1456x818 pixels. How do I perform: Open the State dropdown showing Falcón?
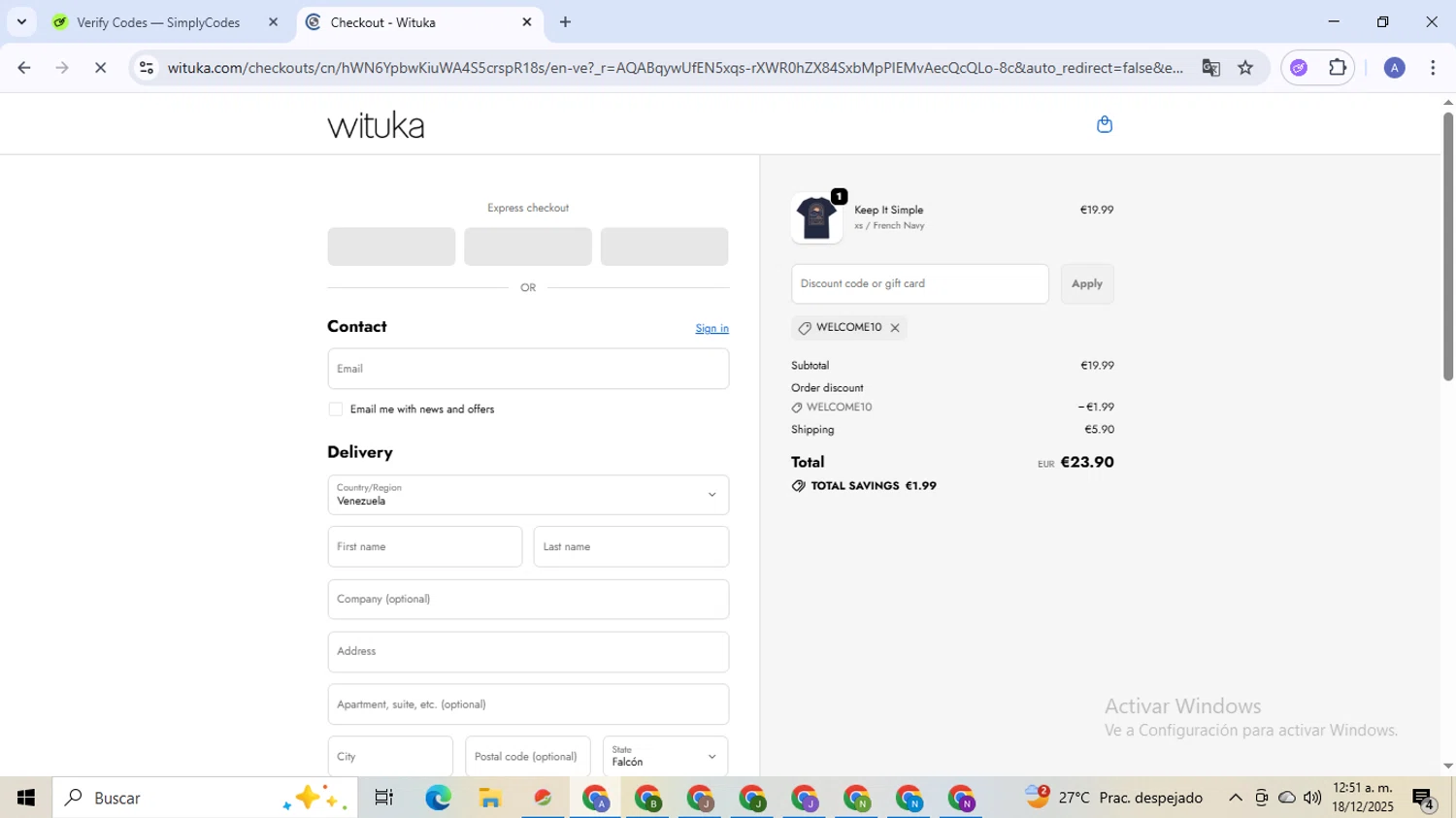(665, 757)
